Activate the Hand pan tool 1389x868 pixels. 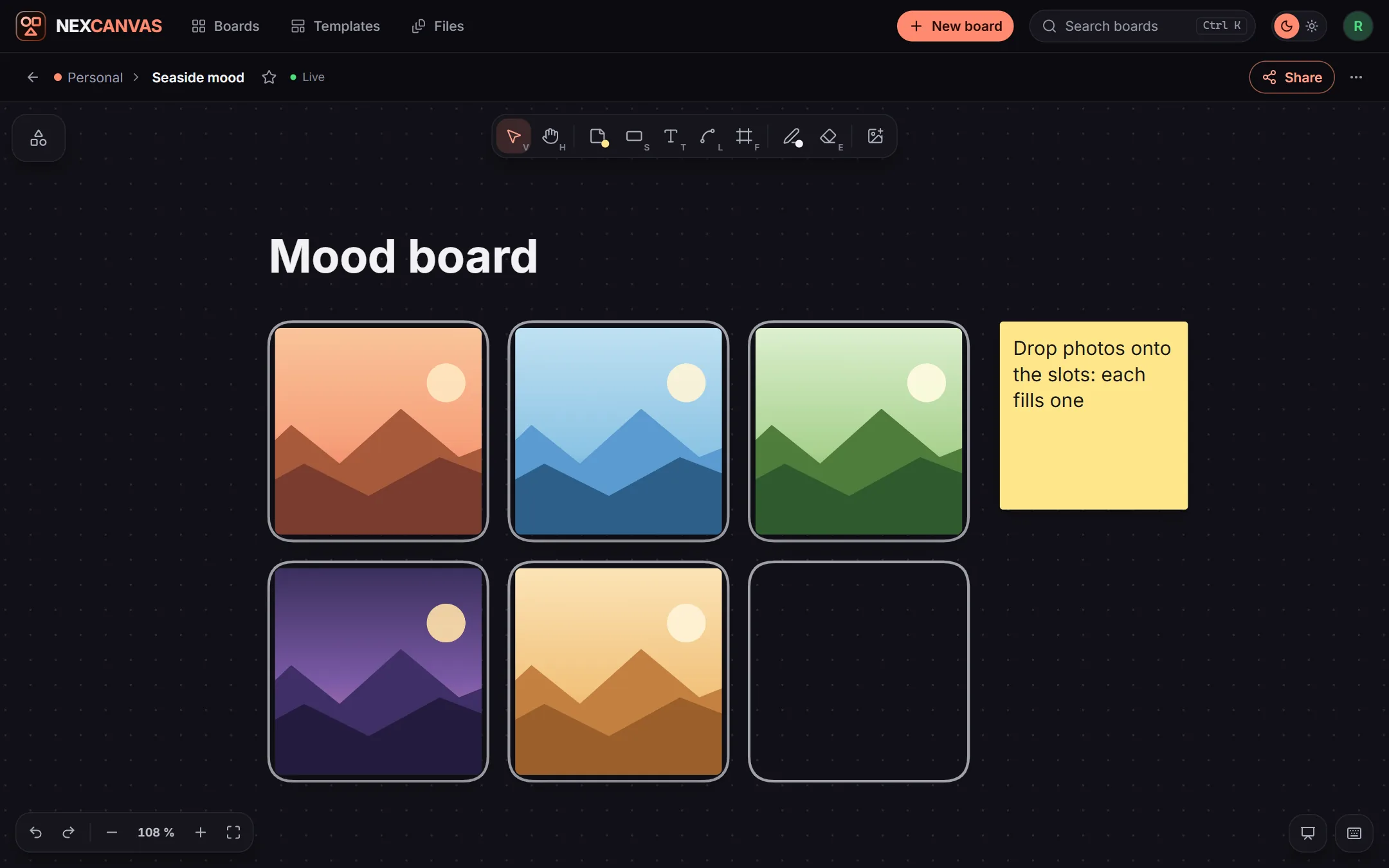pos(550,136)
